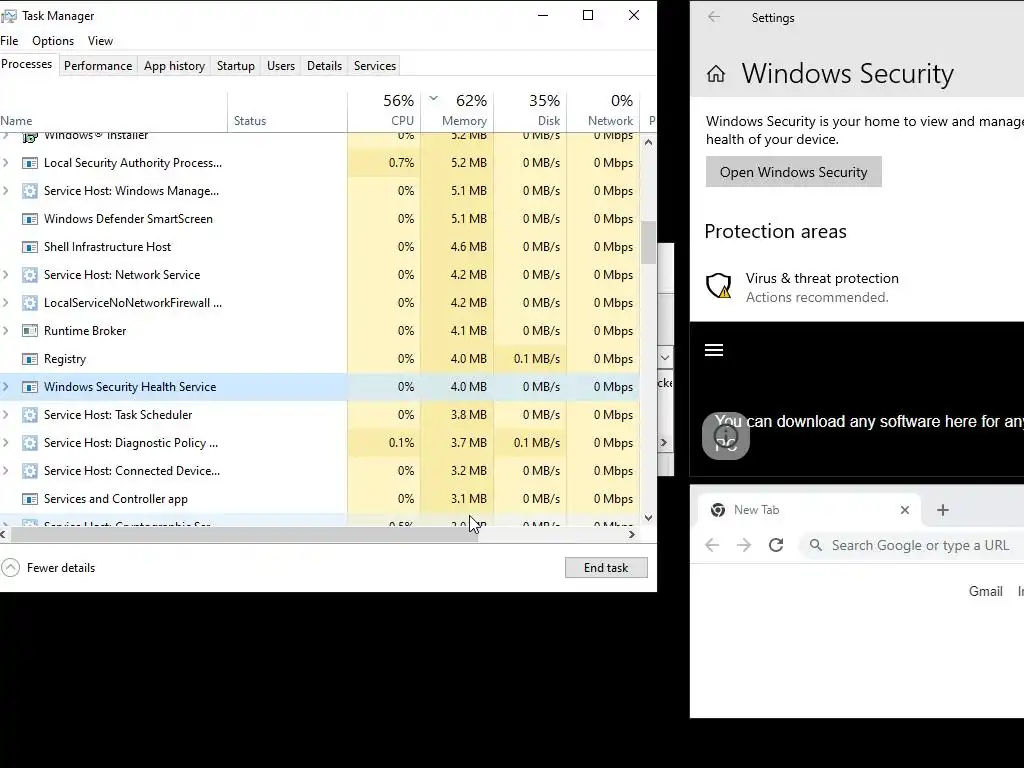Click the Service Host: Connected Device gear icon
The width and height of the screenshot is (1024, 768).
29,471
